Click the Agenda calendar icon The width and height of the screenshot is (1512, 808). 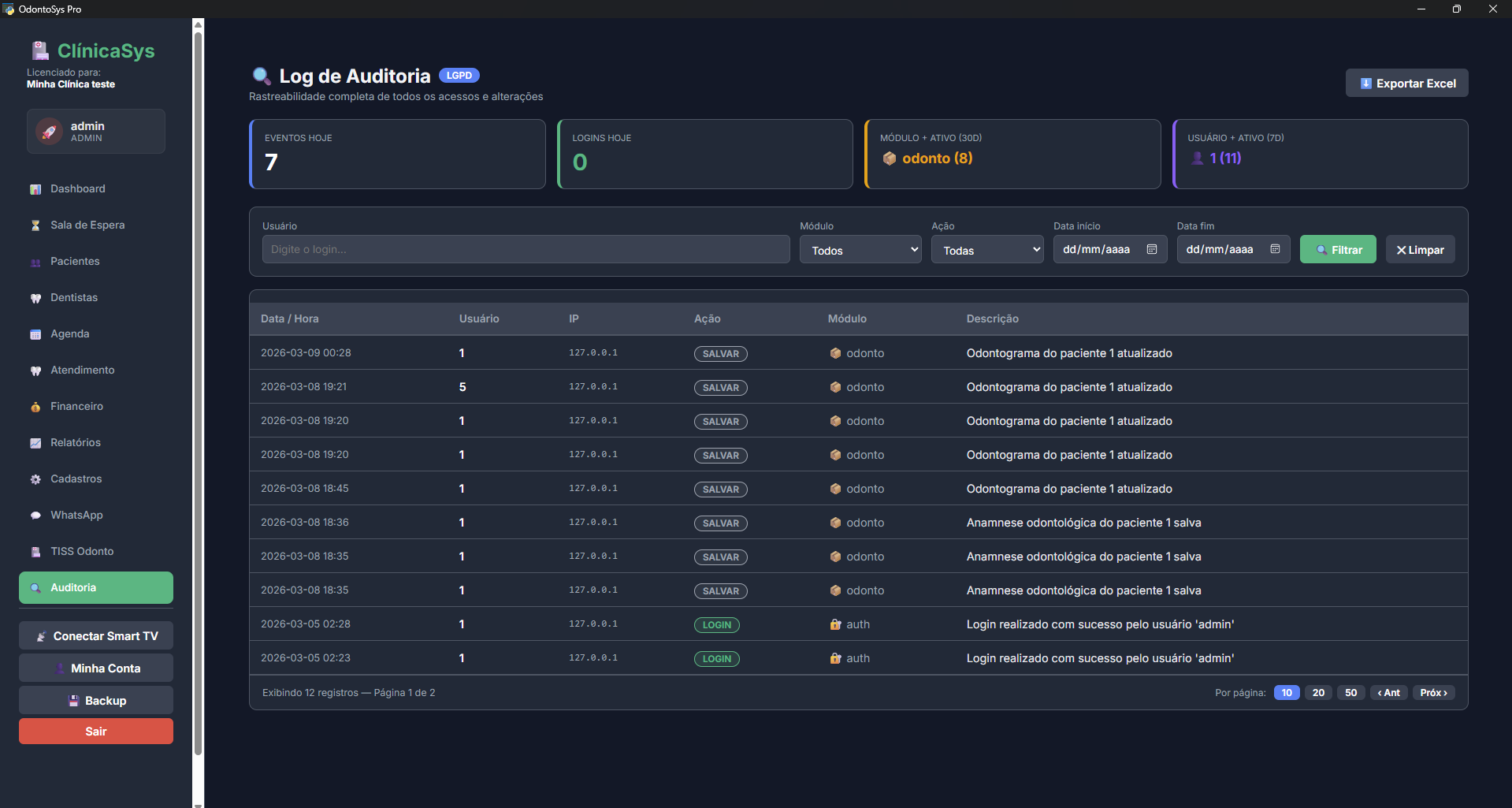point(35,334)
